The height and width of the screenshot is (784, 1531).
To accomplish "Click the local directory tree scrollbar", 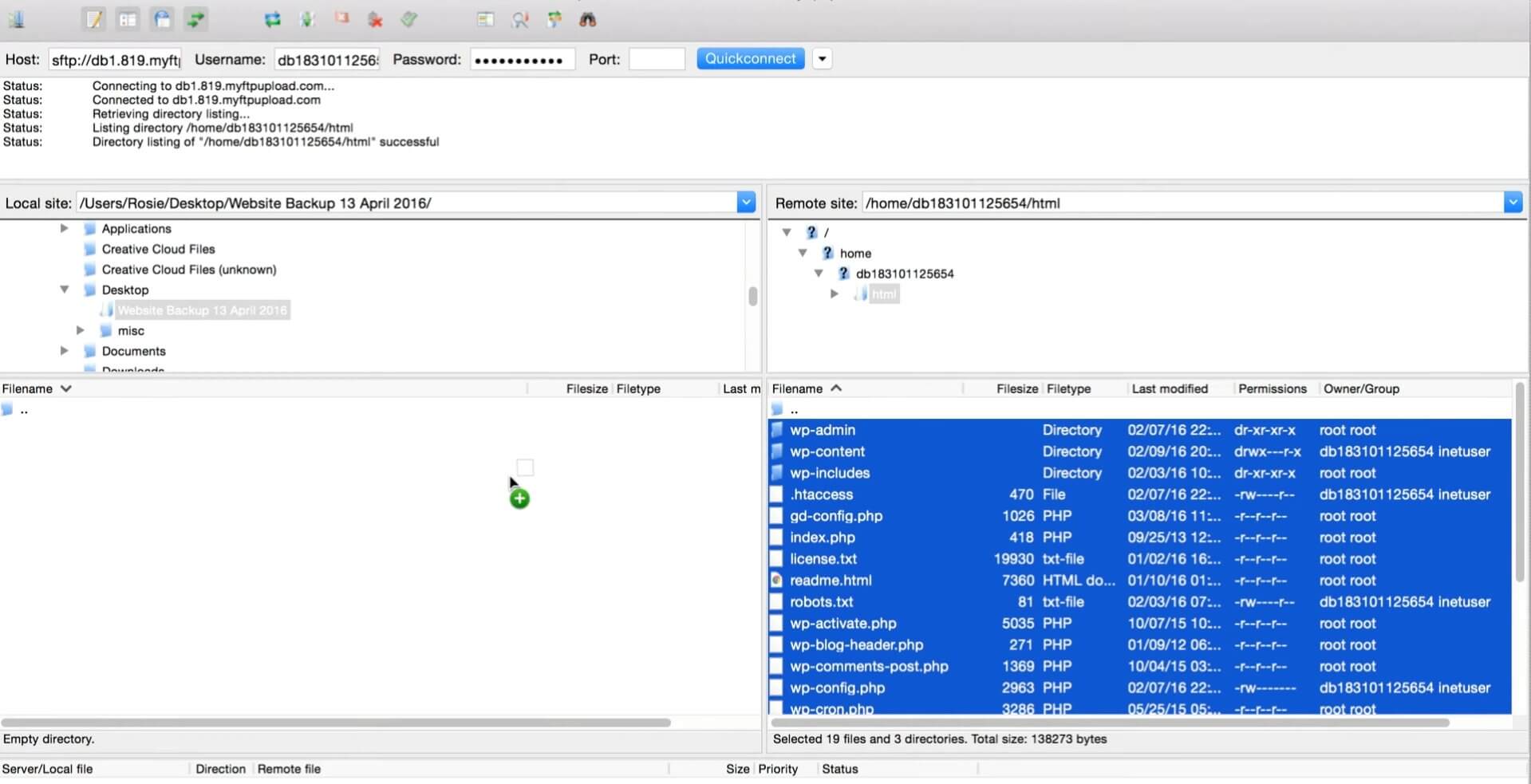I will 752,296.
